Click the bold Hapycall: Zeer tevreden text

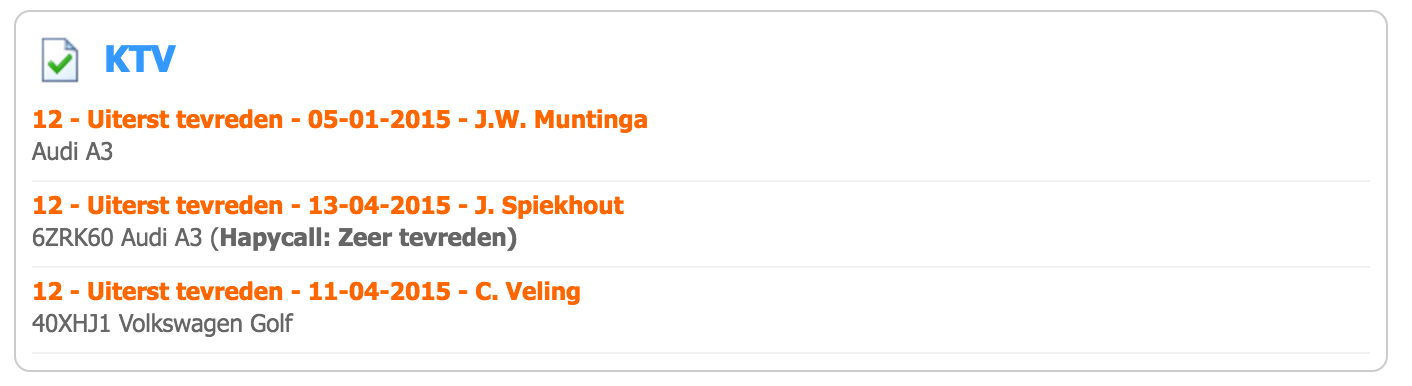point(367,240)
